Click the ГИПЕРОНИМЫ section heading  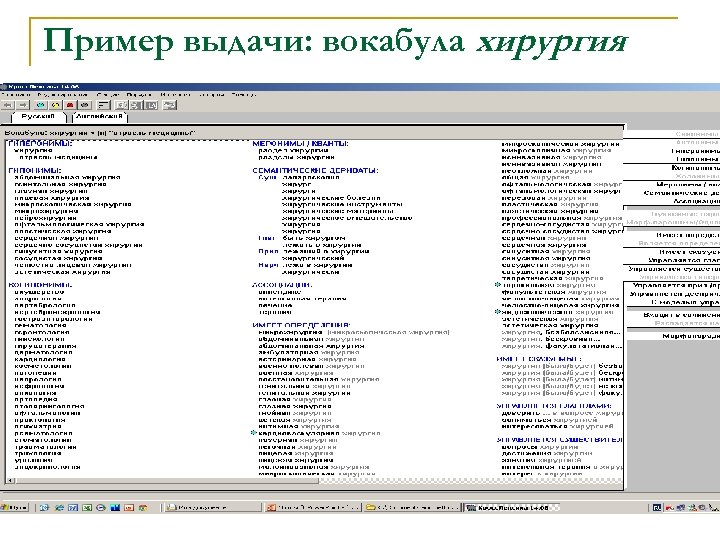40,143
